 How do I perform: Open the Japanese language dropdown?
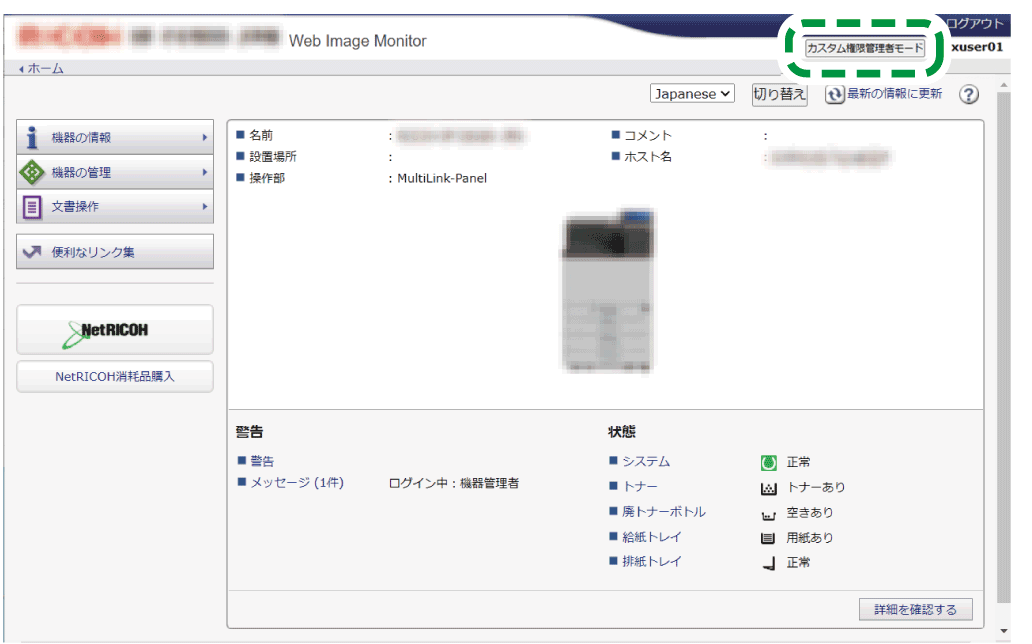[693, 93]
